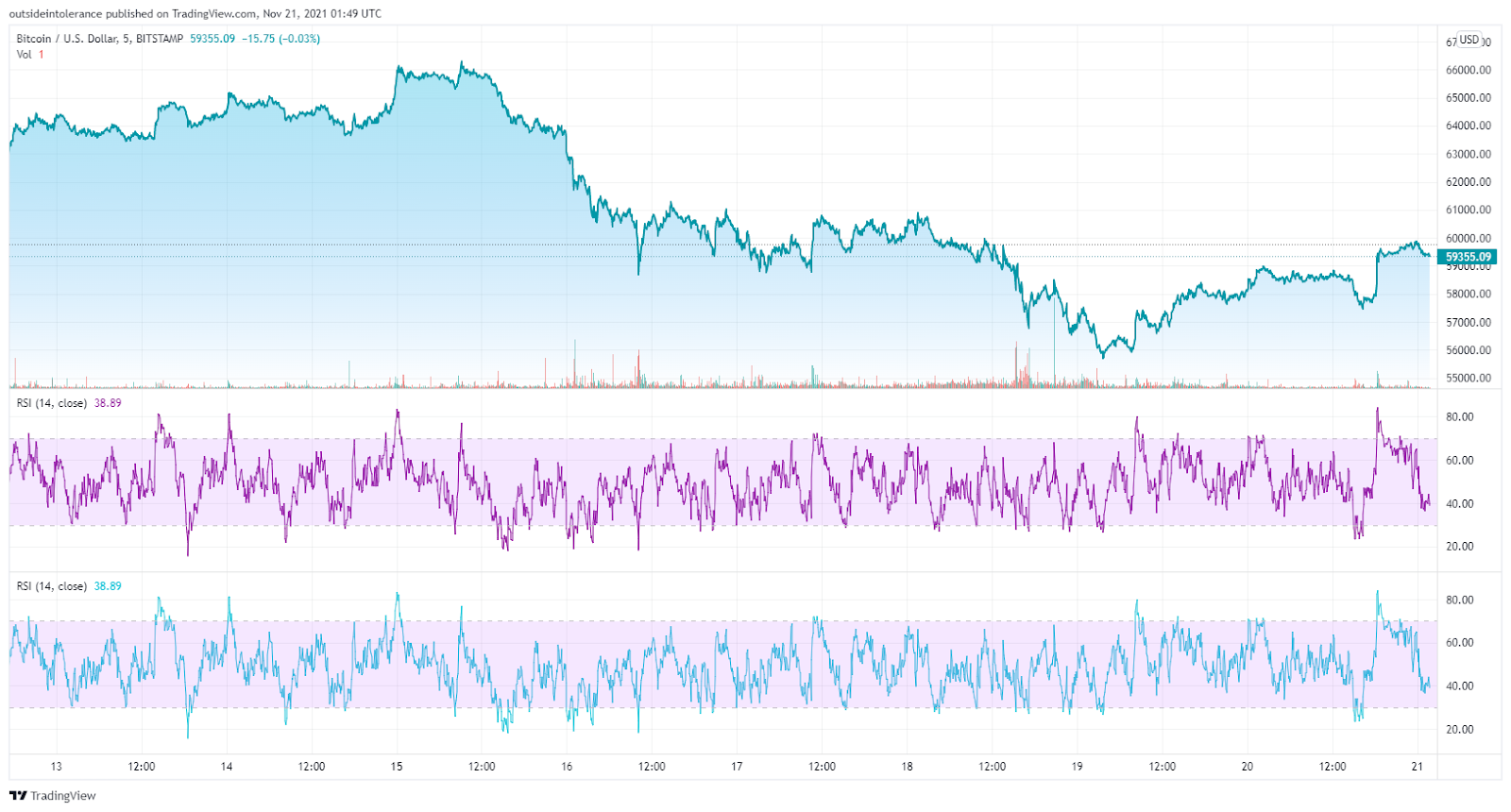Click the 66000.00 price axis label
The height and width of the screenshot is (812, 1511).
tap(1469, 70)
